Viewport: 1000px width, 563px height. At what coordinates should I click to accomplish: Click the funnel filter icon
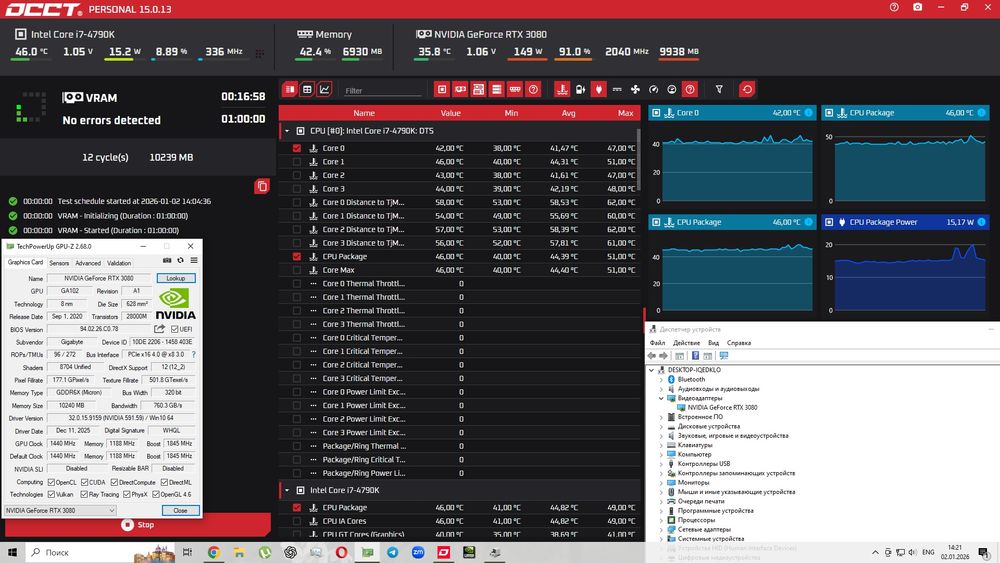click(719, 90)
